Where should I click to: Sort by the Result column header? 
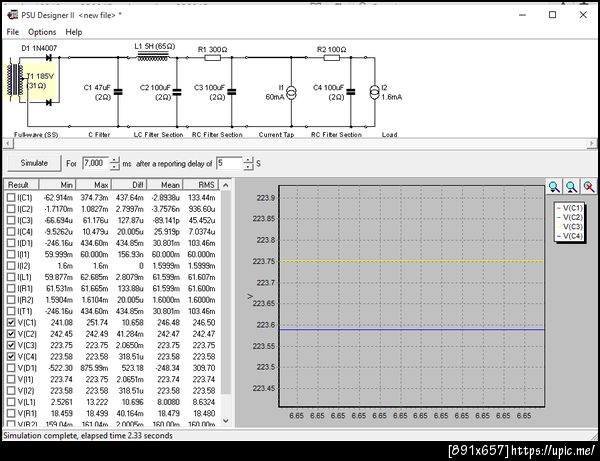(21, 185)
